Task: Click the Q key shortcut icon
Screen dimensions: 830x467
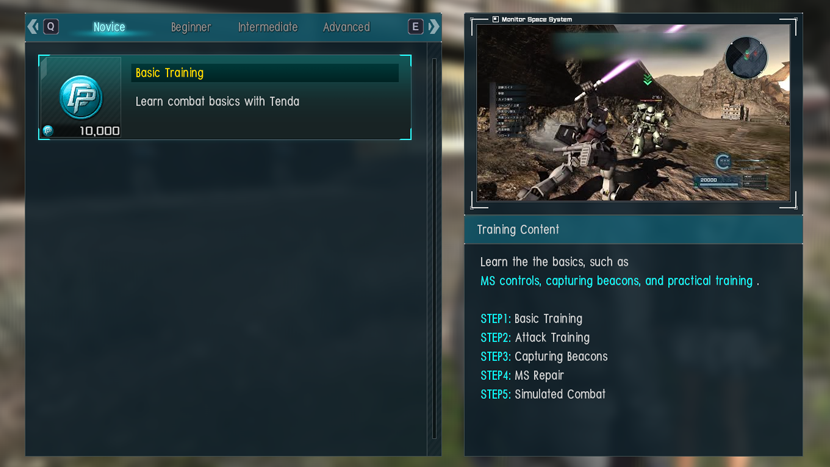Action: 51,26
